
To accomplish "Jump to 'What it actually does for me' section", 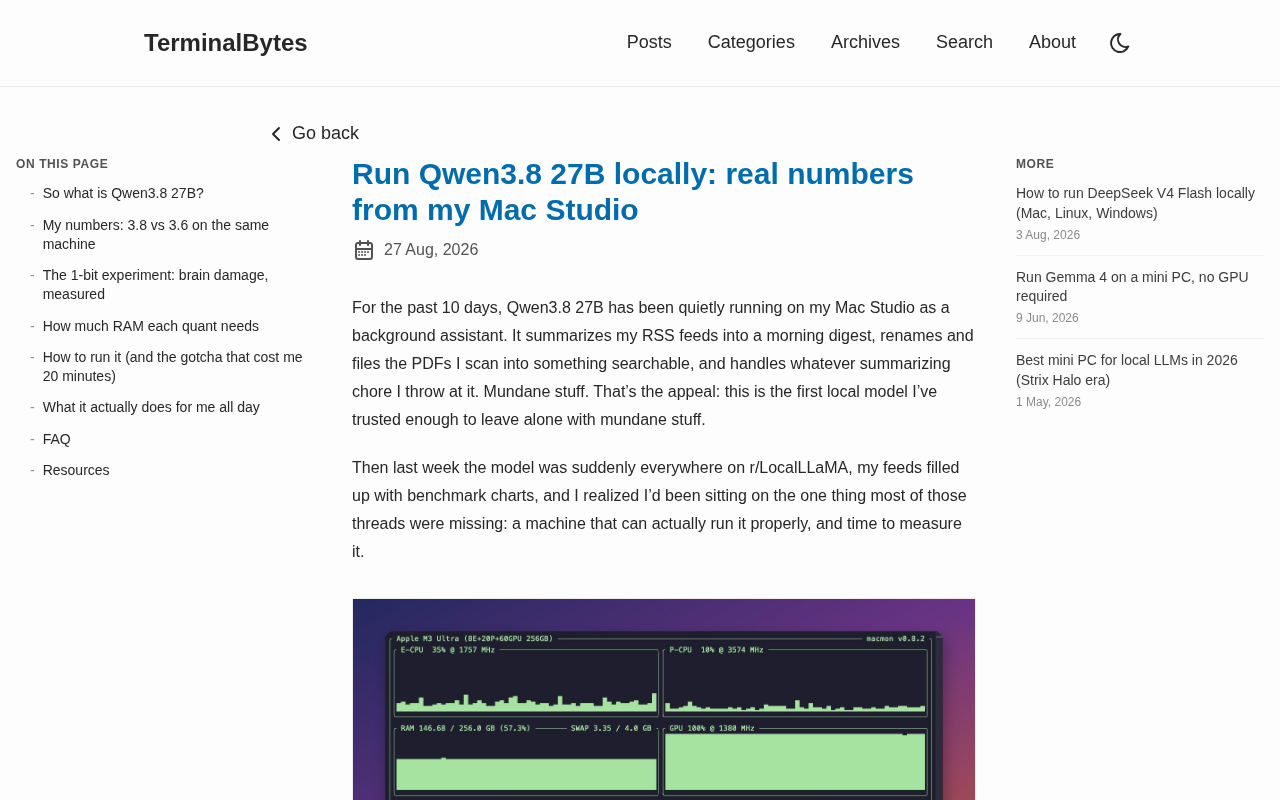I will 151,407.
